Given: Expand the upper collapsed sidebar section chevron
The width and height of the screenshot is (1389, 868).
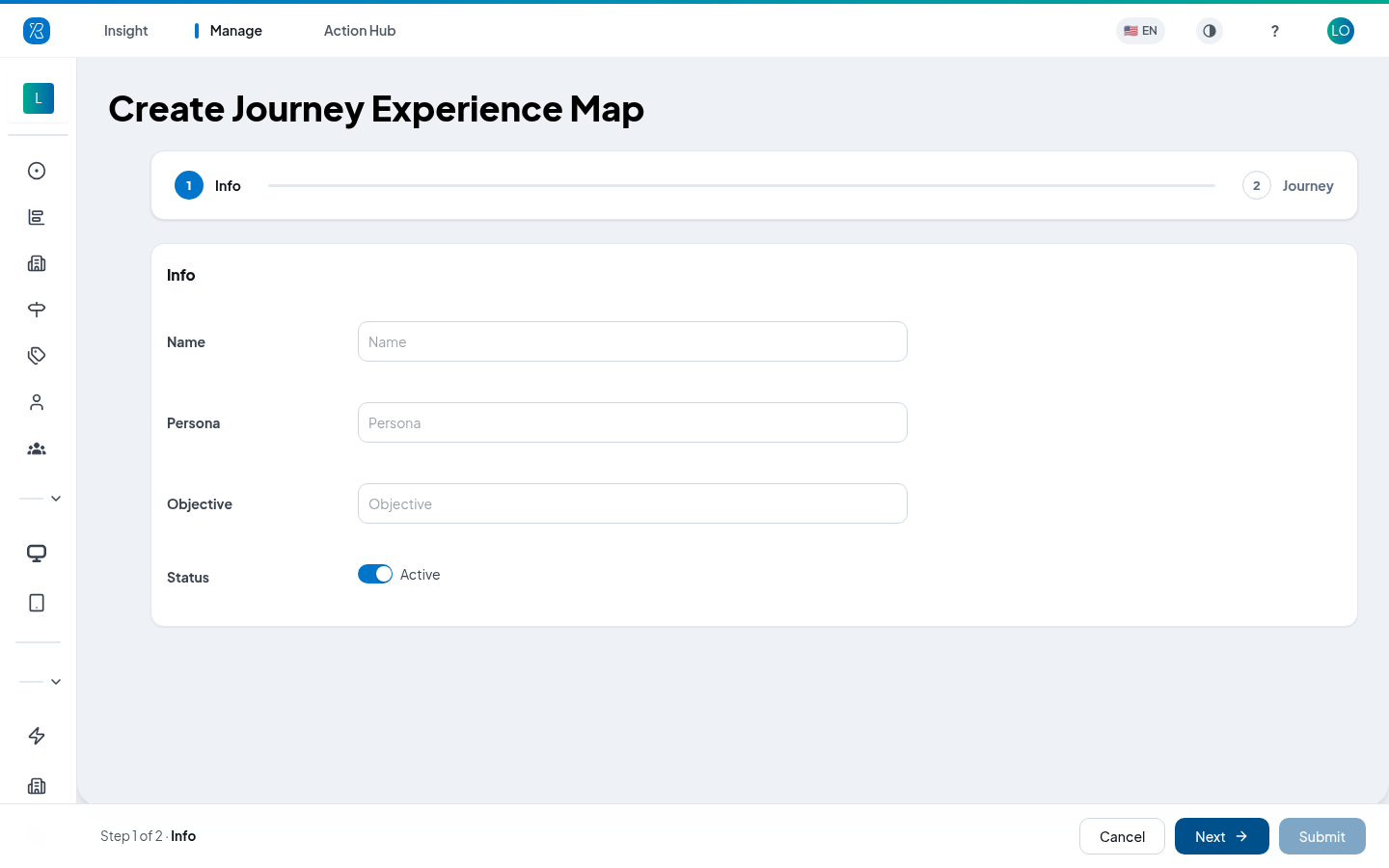Looking at the screenshot, I should (56, 499).
